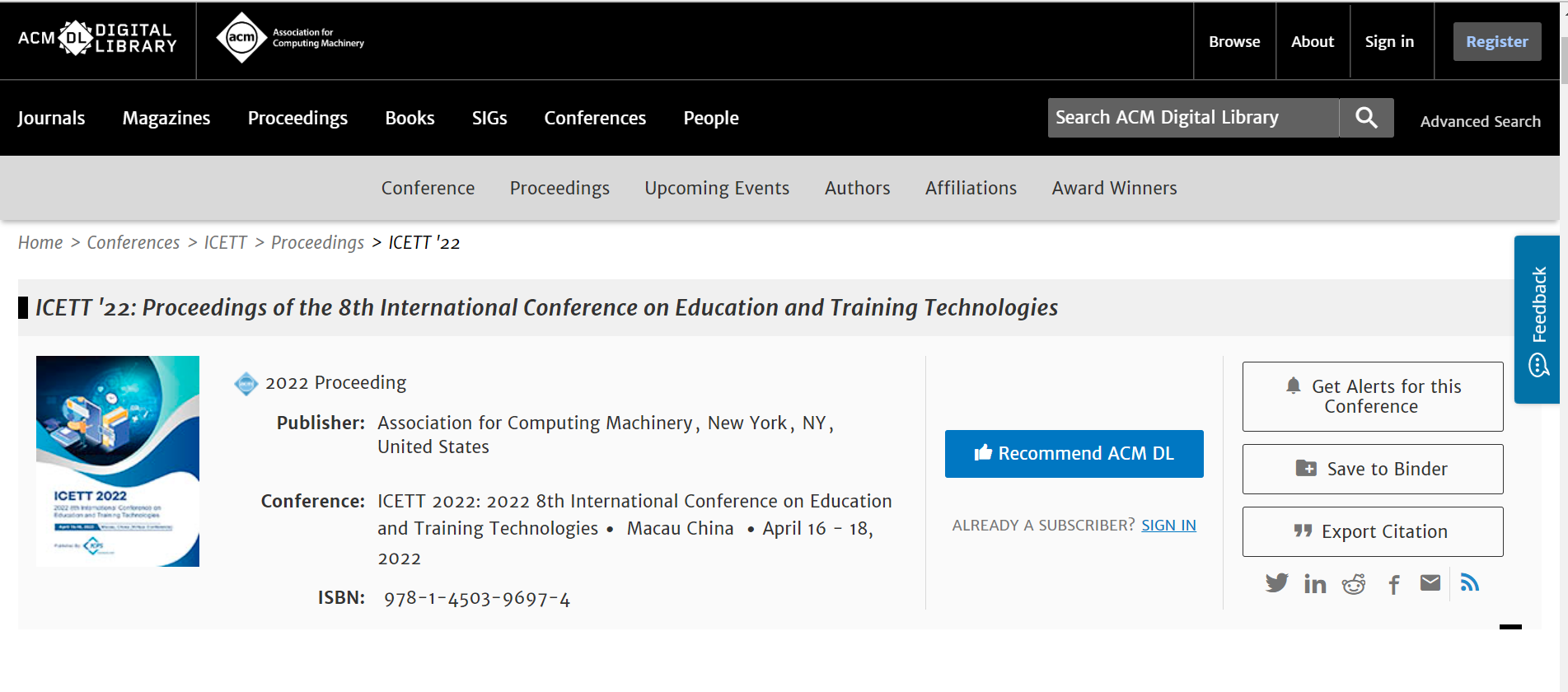Click the ICETT 2022 conference name link

click(x=634, y=515)
